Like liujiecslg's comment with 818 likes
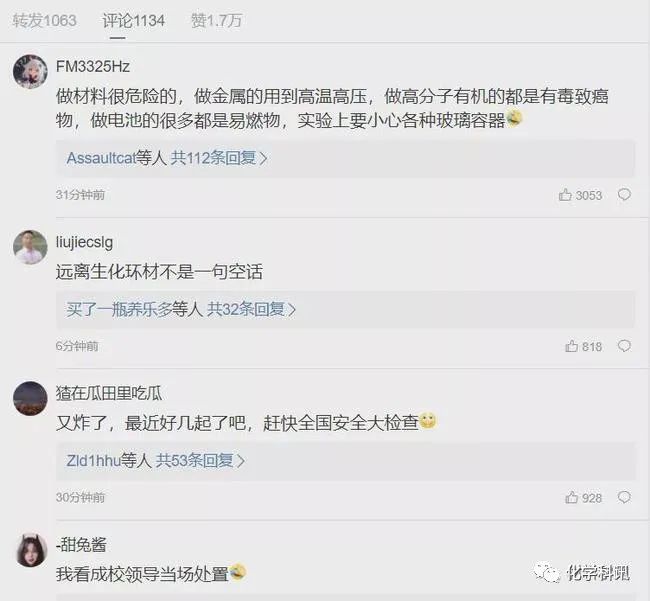The width and height of the screenshot is (650, 601). point(583,346)
